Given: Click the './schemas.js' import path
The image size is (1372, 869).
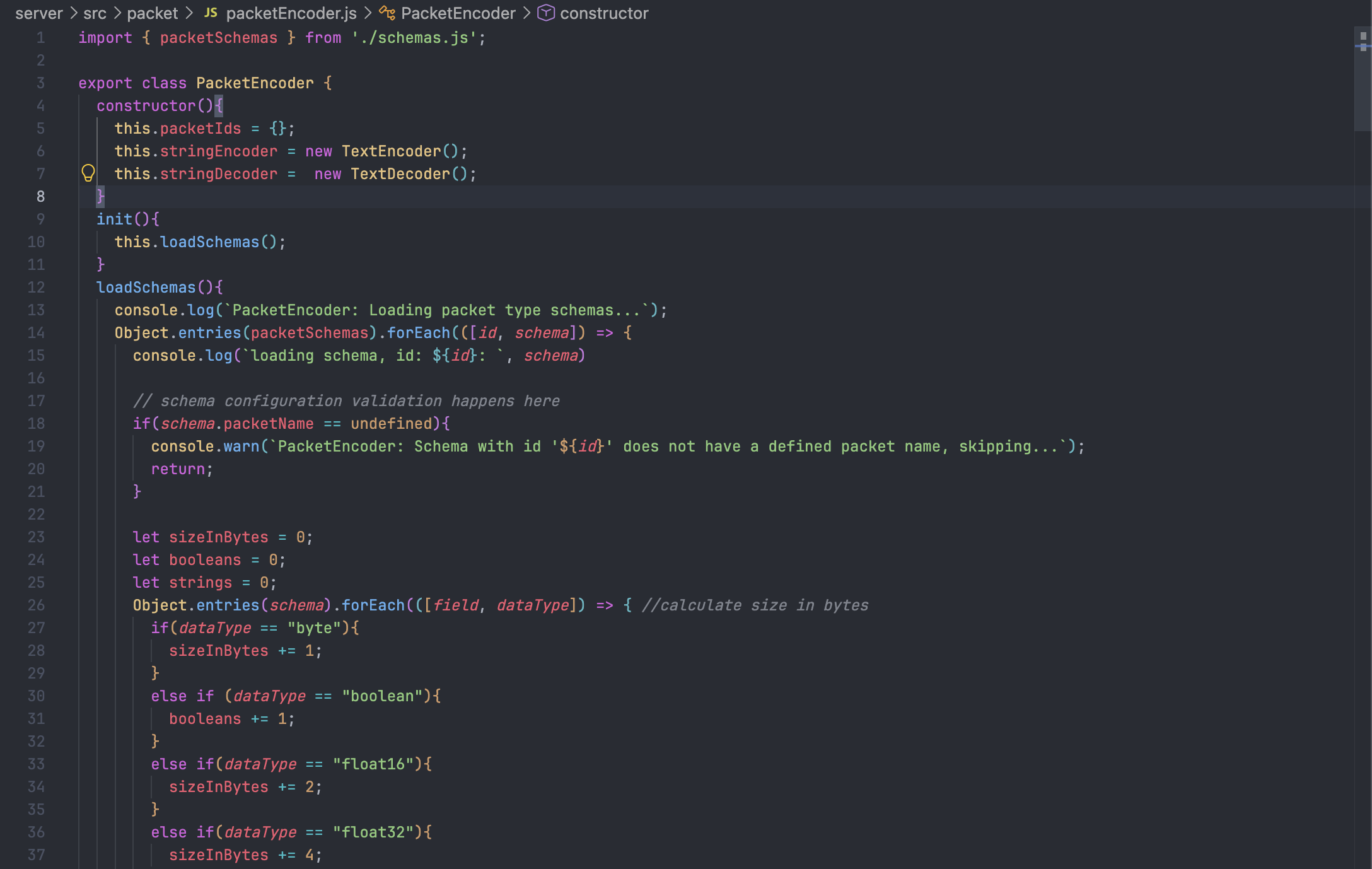Looking at the screenshot, I should click(x=414, y=38).
